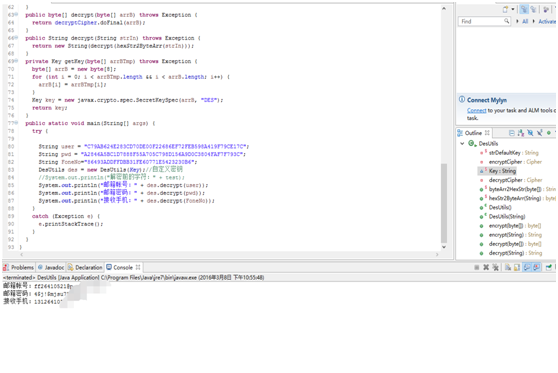
Task: Click the New Task icon in Task List
Action: [x=505, y=10]
